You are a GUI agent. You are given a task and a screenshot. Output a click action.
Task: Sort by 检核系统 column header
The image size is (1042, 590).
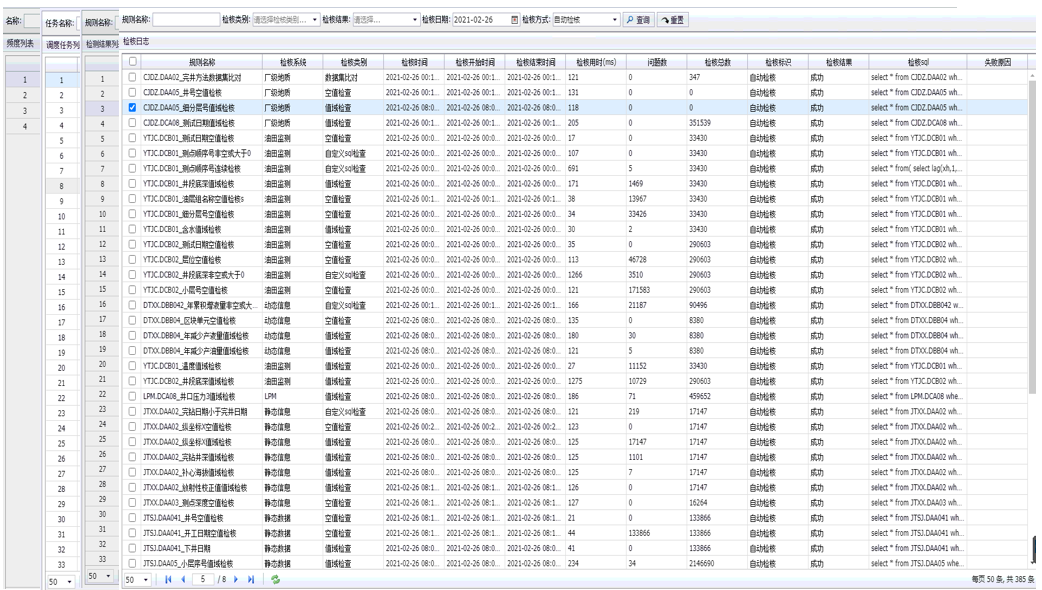293,62
